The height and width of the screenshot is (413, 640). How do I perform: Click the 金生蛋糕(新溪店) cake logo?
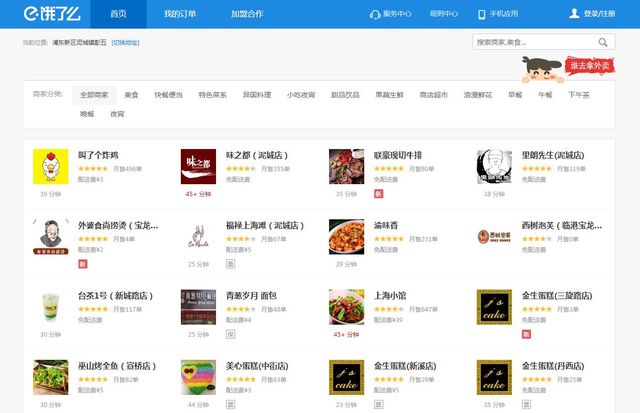click(347, 377)
